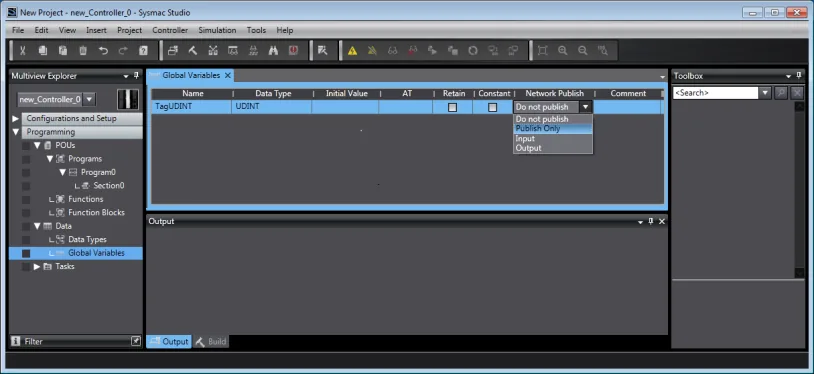The height and width of the screenshot is (374, 814).
Task: Click the square box beside Data Types
Action: tap(25, 240)
